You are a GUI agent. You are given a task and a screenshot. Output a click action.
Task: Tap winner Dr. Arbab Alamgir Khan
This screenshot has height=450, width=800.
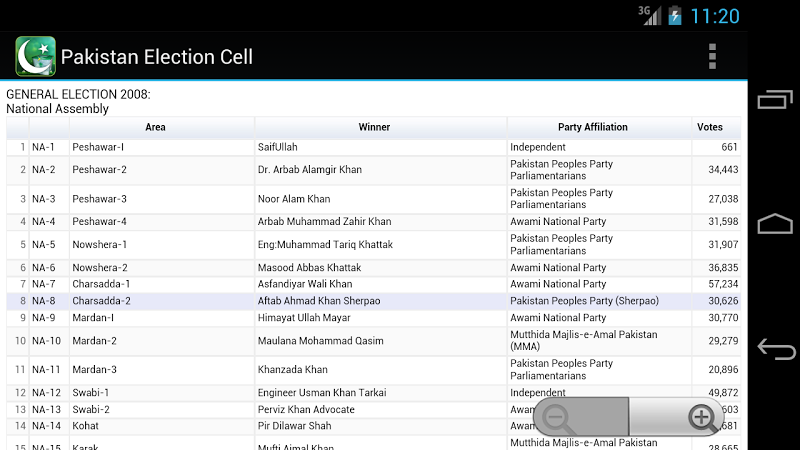tap(310, 170)
